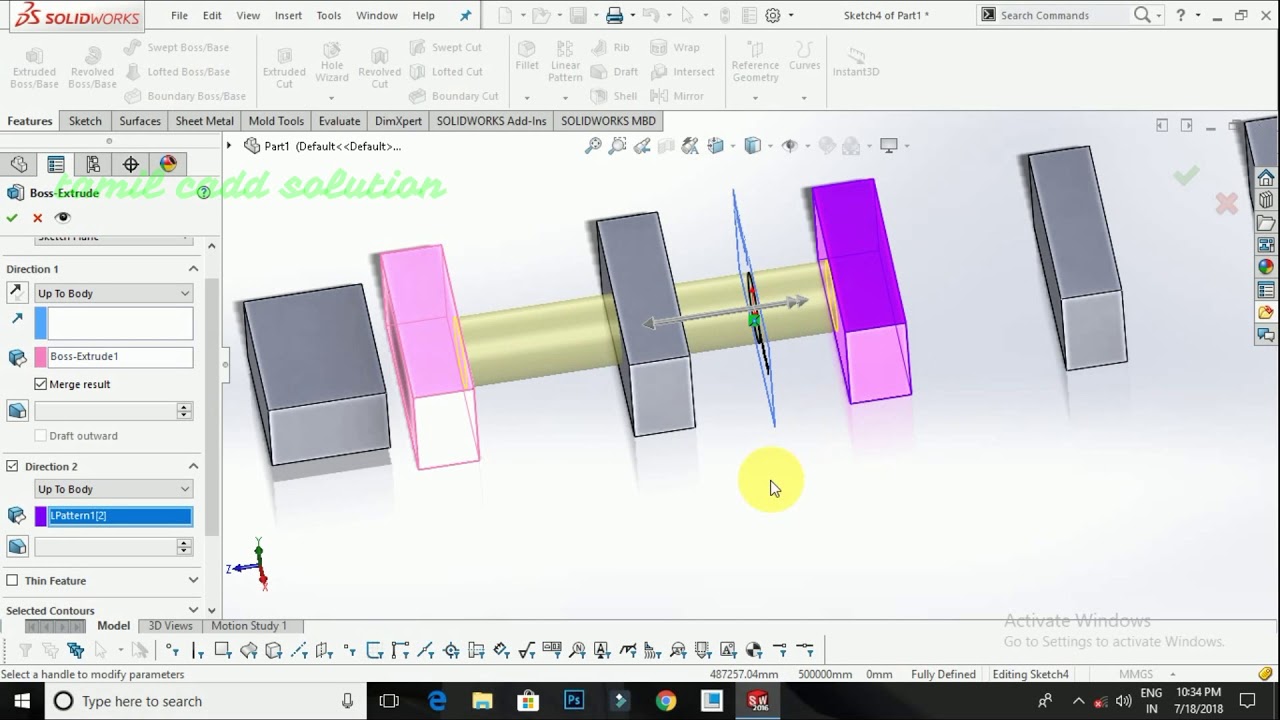
Task: Click Editing Sketch4 in the status bar
Action: click(x=1030, y=674)
